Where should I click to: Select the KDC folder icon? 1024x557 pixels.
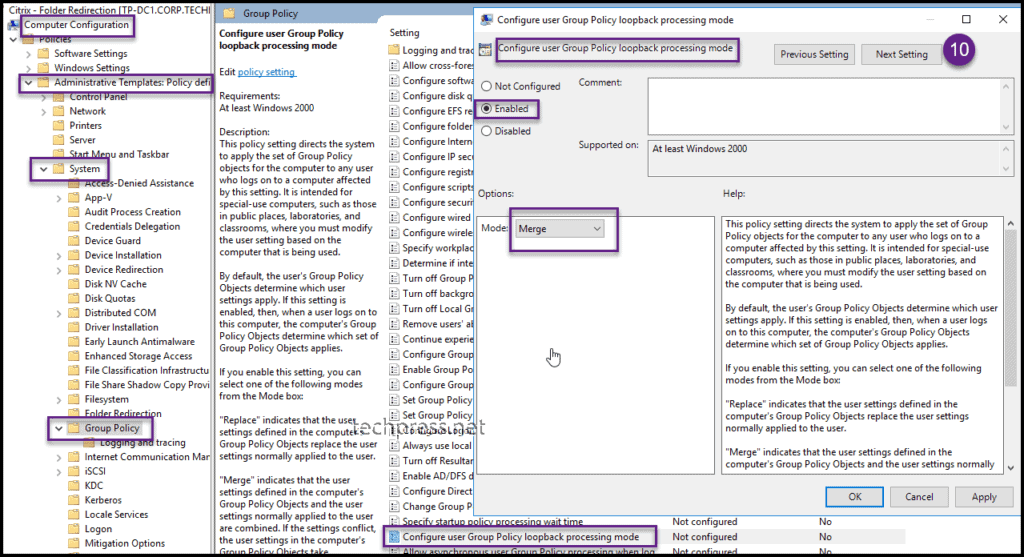click(74, 485)
